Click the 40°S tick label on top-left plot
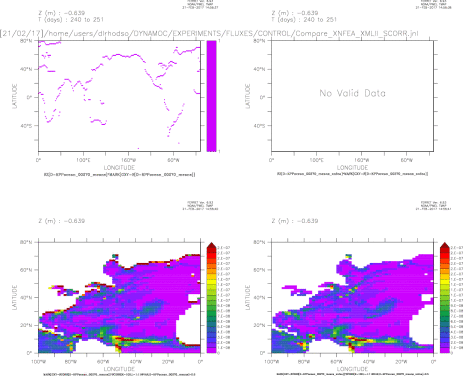 (26, 126)
